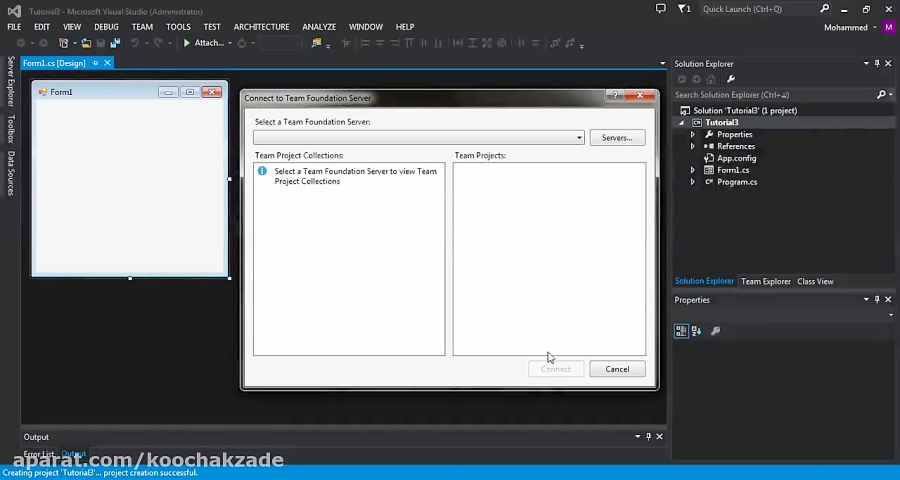Collapse the Tutorial3 project node
This screenshot has width=900, height=480.
pyautogui.click(x=683, y=123)
